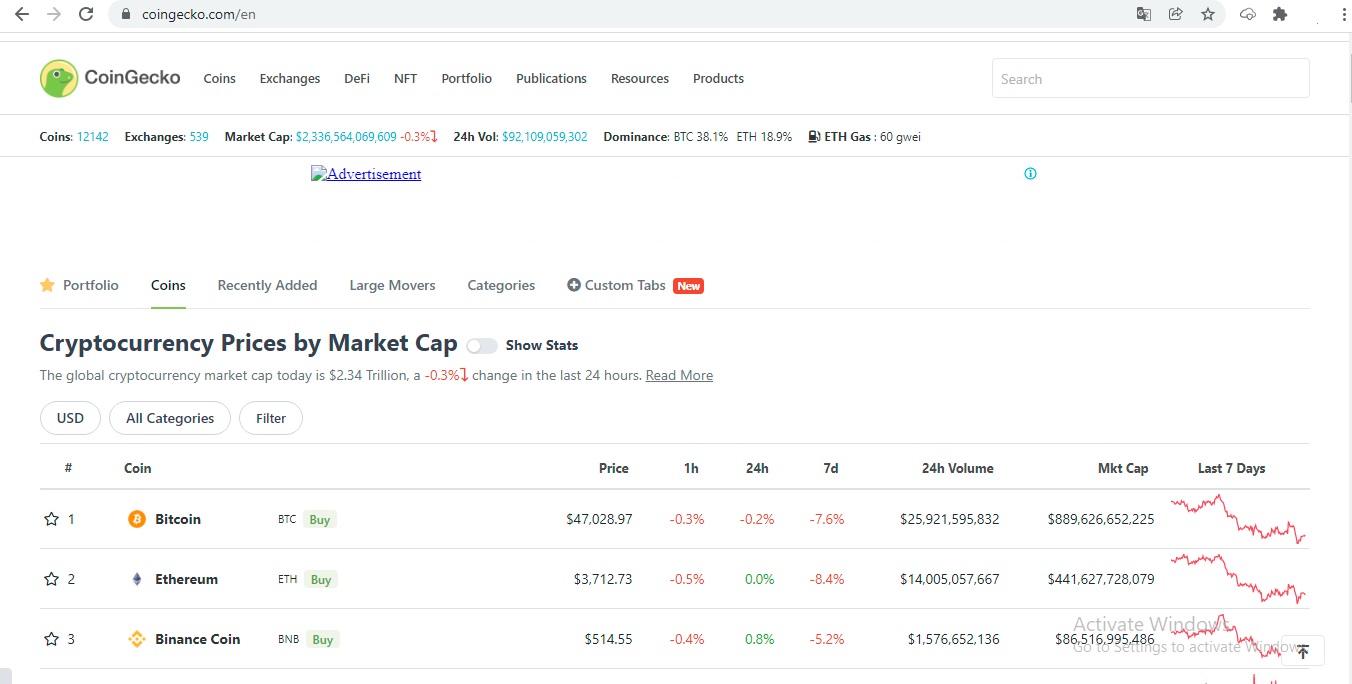The width and height of the screenshot is (1352, 684).
Task: Expand the All Categories dropdown
Action: click(x=170, y=418)
